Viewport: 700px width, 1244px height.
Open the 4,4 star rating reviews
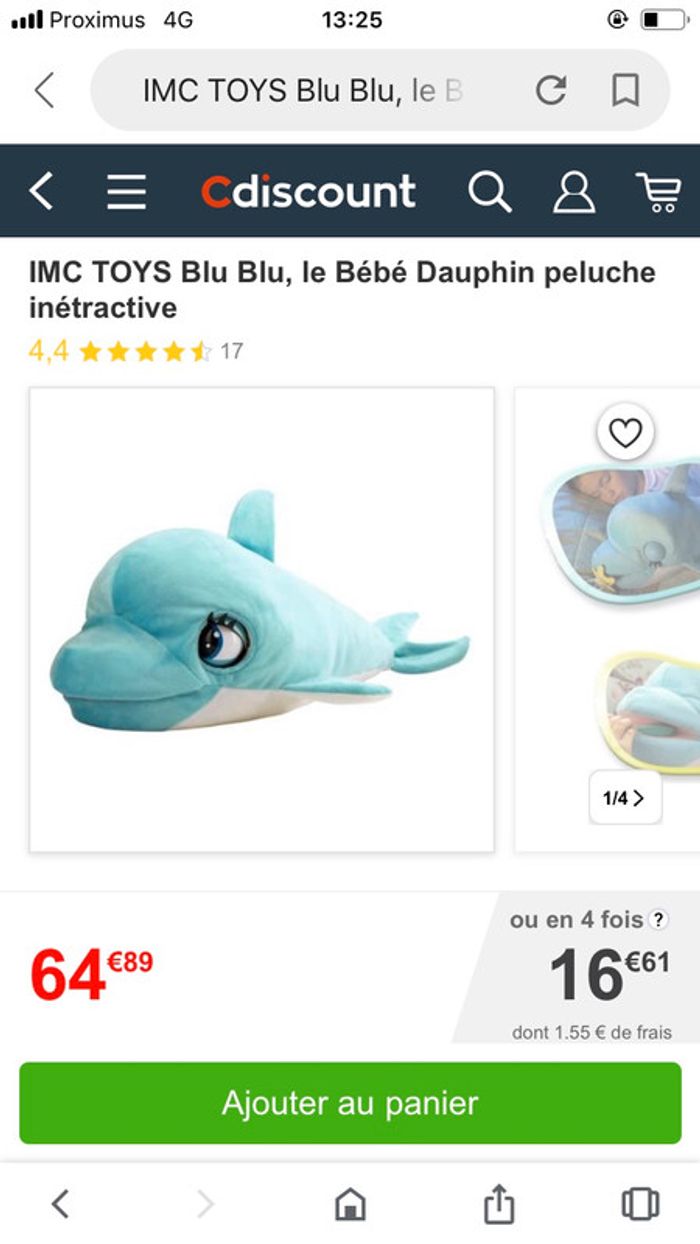(x=136, y=351)
